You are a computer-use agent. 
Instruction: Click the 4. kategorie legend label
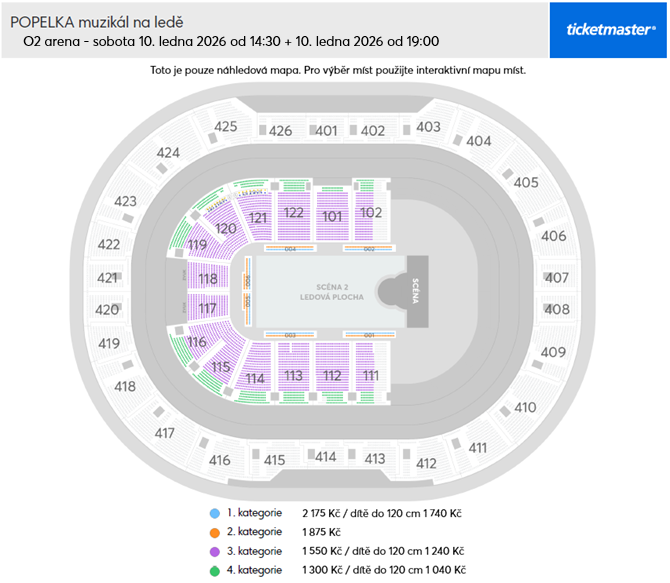[x=254, y=570]
